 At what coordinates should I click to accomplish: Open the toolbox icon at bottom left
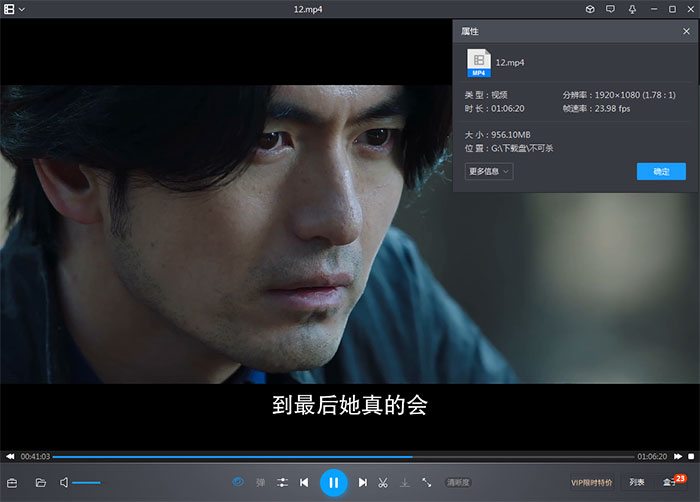pyautogui.click(x=13, y=483)
